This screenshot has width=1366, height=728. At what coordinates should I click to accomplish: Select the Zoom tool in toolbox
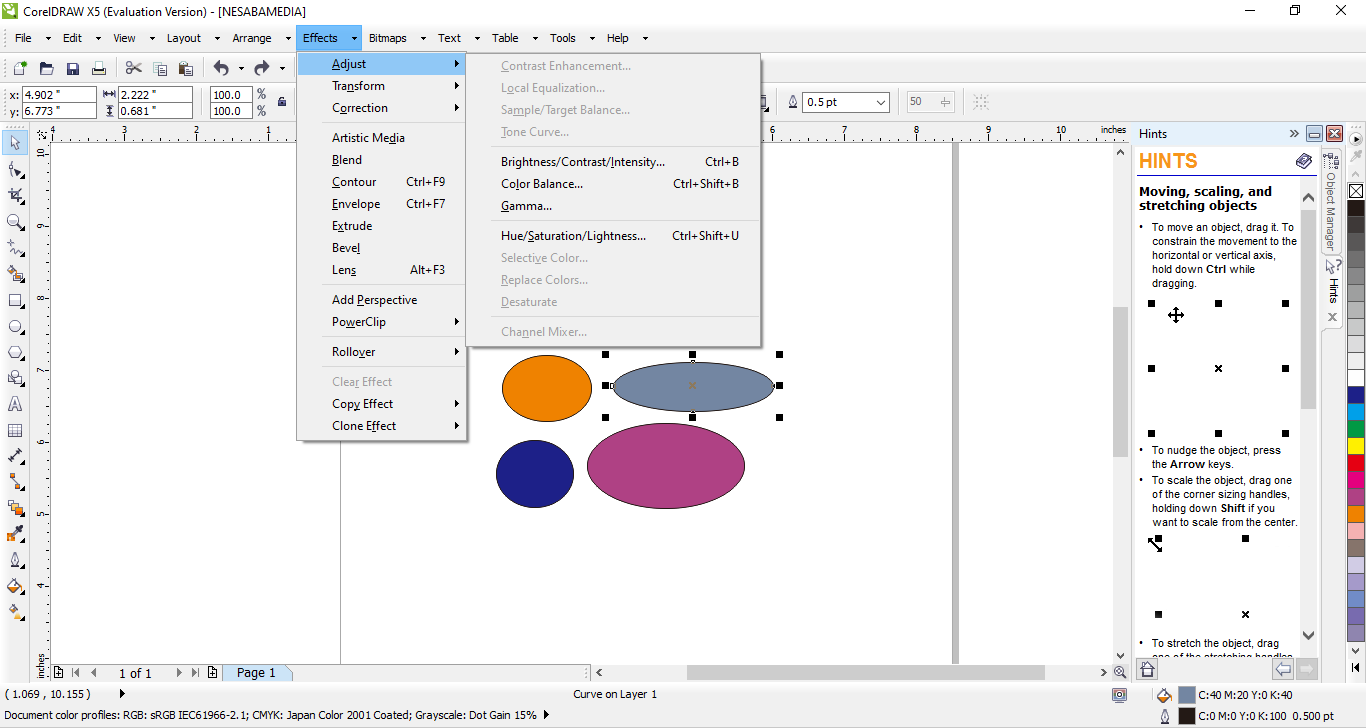point(15,222)
